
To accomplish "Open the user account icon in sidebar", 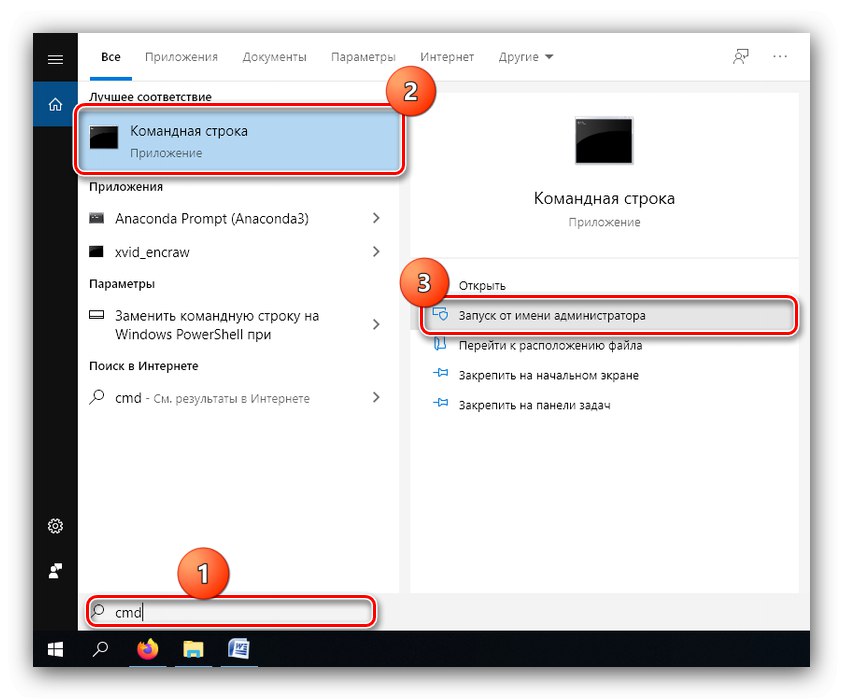I will (55, 571).
